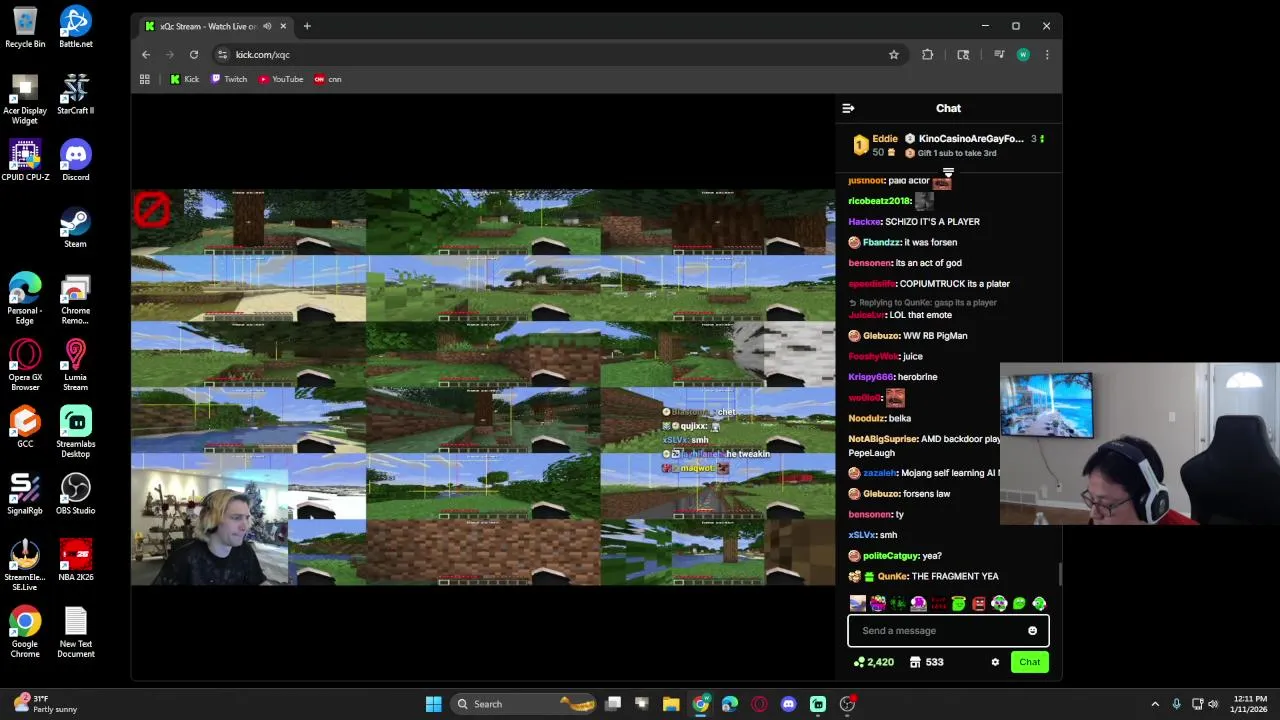Launch Steam from the desktop
The image size is (1280, 720).
[x=75, y=227]
